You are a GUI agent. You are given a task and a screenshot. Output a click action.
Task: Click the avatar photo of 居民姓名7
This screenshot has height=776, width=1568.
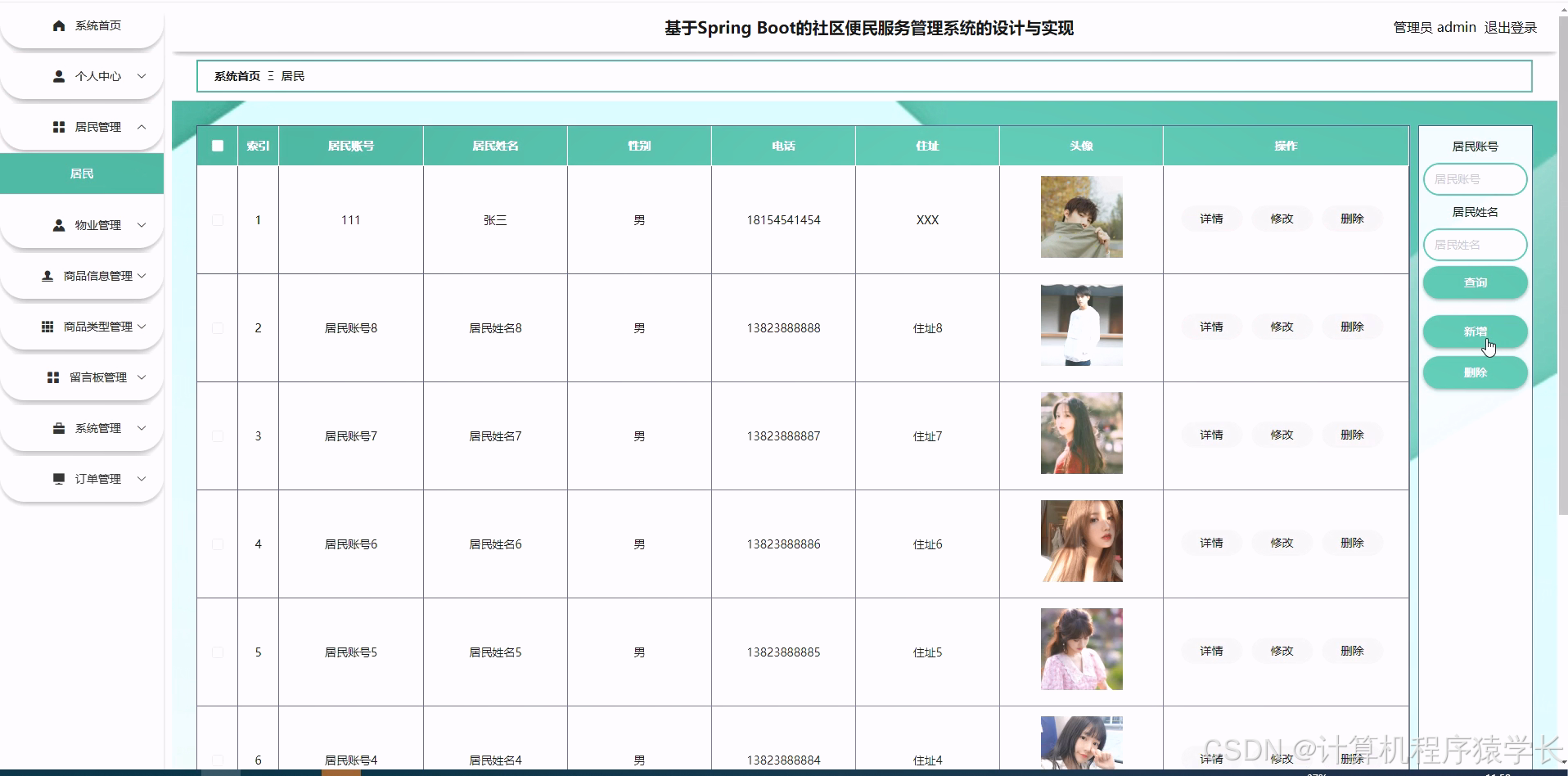[1081, 433]
